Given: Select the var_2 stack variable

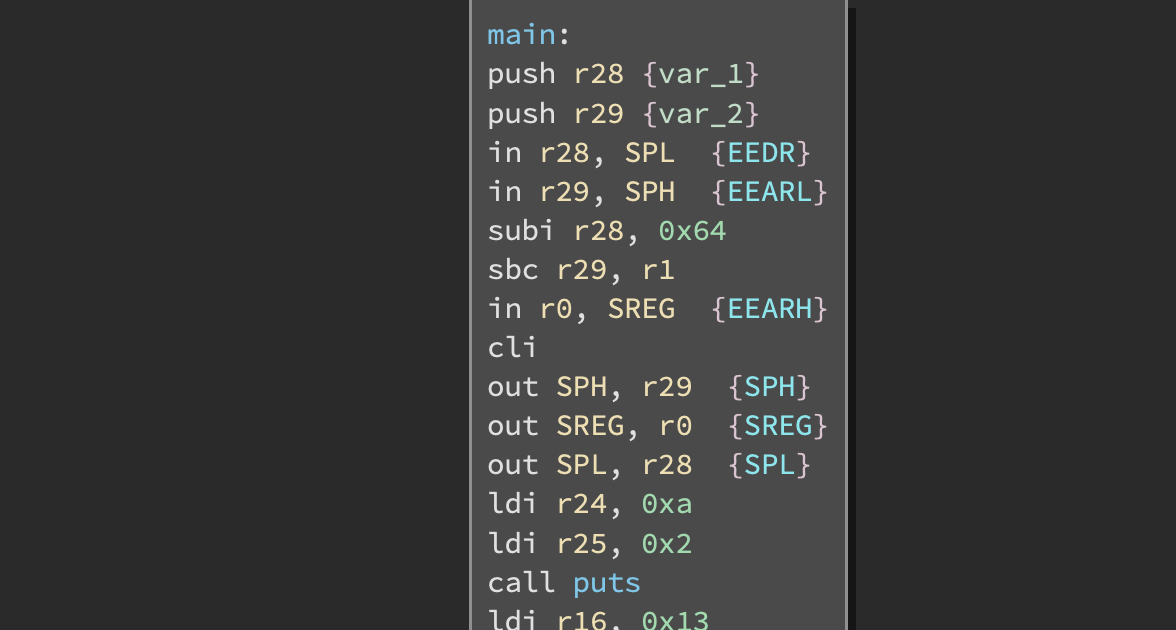Looking at the screenshot, I should (x=701, y=113).
